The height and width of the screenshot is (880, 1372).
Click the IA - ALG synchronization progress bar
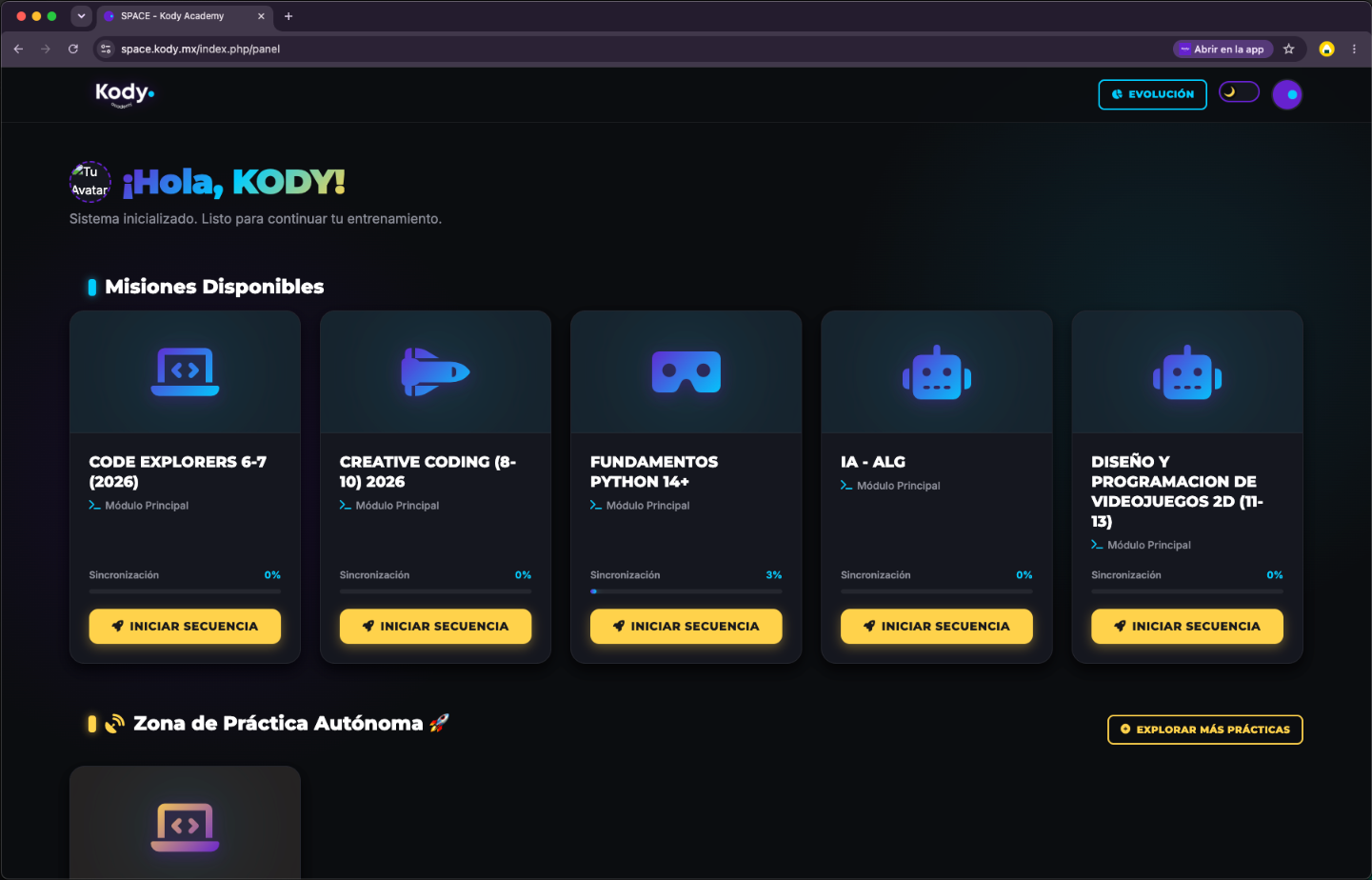pos(937,591)
